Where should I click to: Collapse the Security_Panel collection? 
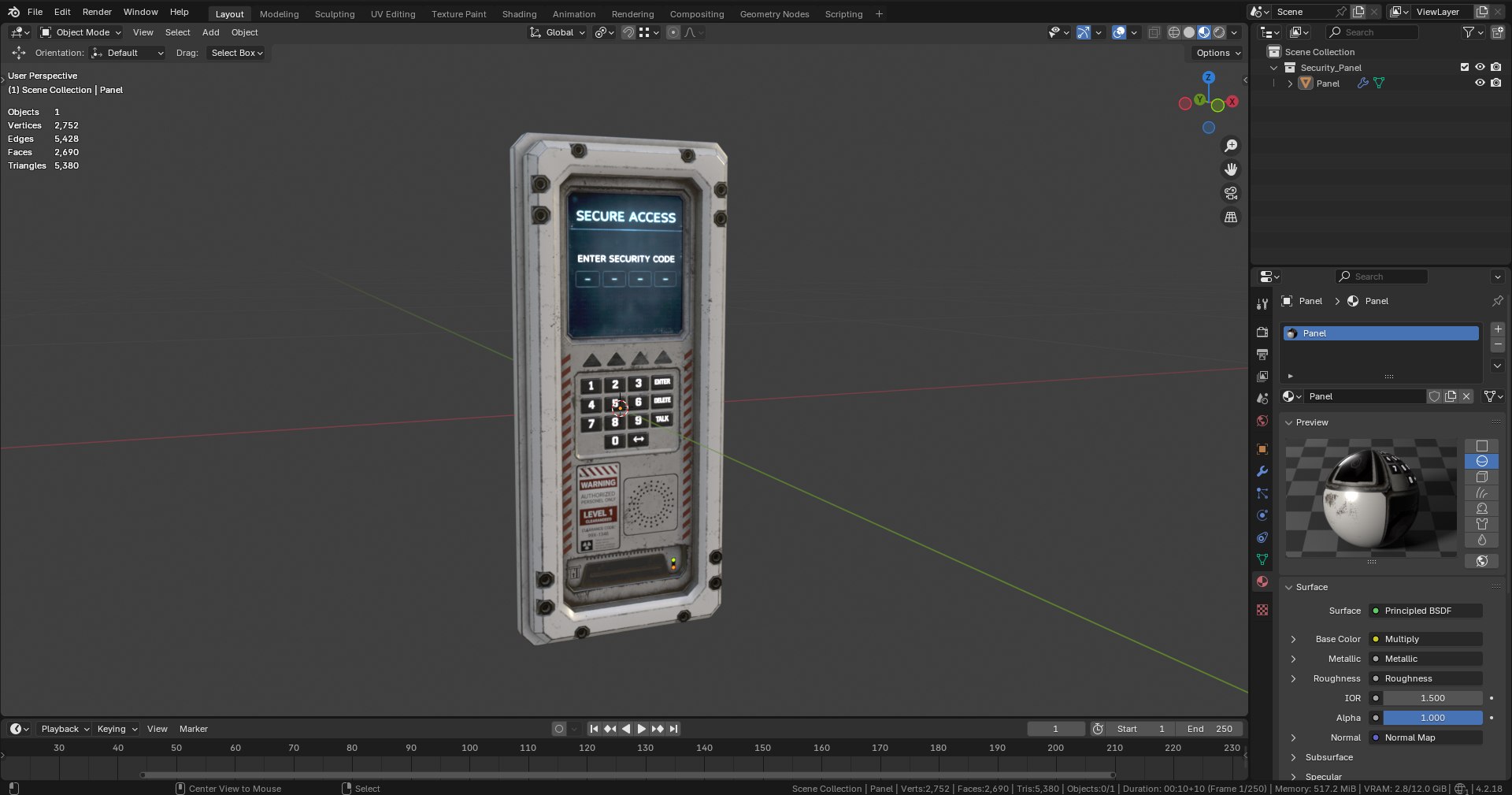[x=1274, y=68]
